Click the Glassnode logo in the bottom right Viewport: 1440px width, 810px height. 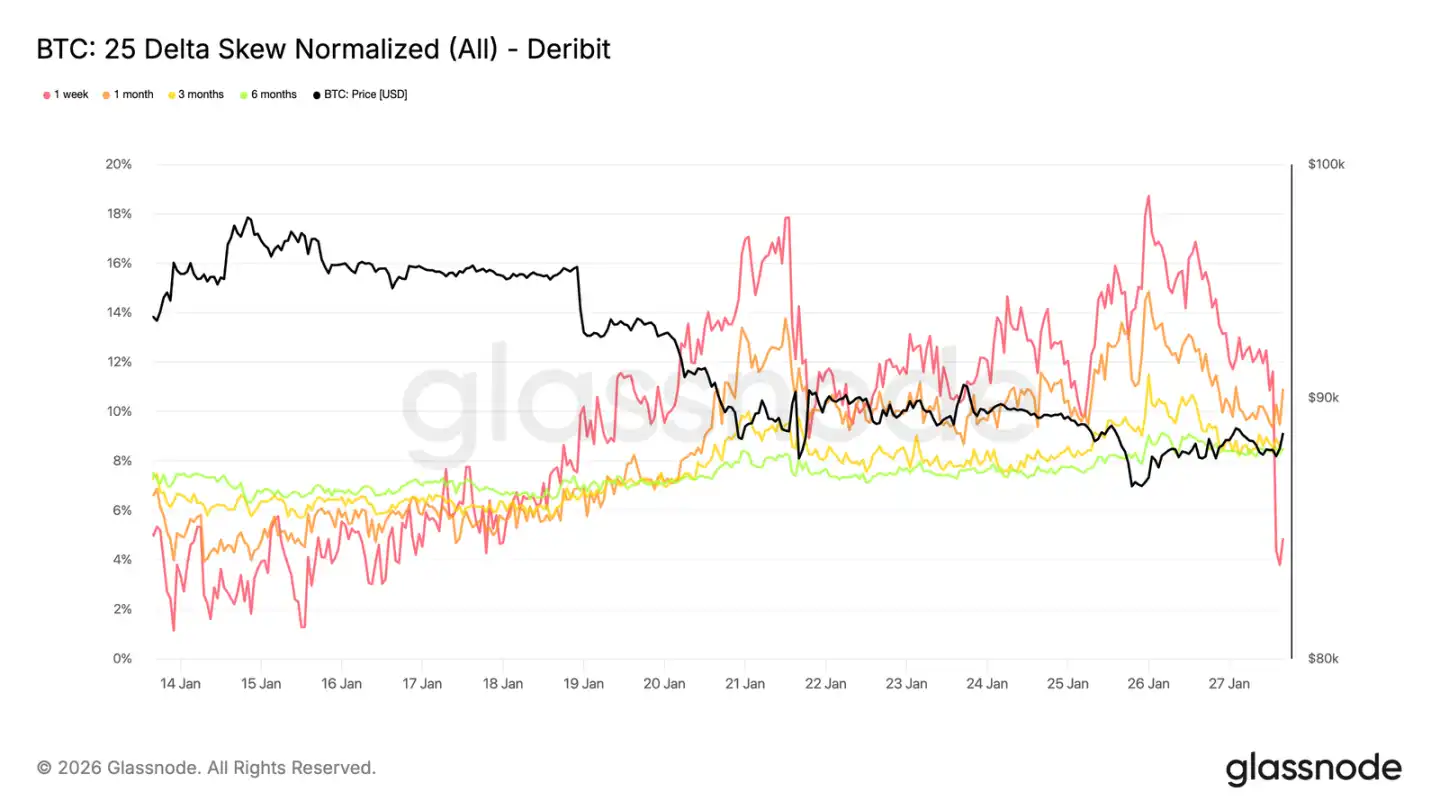tap(1313, 768)
